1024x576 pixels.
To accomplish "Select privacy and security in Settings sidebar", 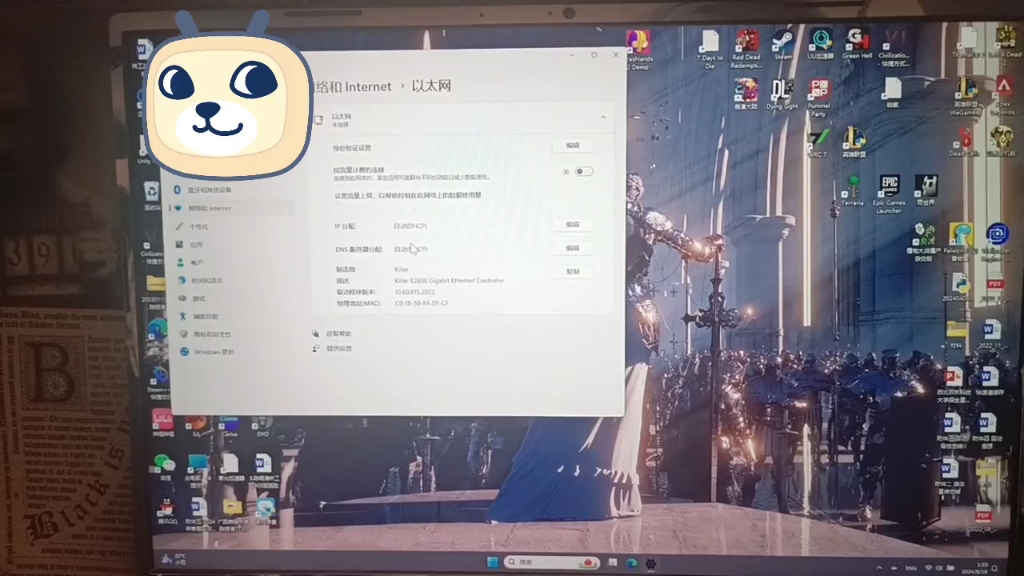I will (212, 334).
